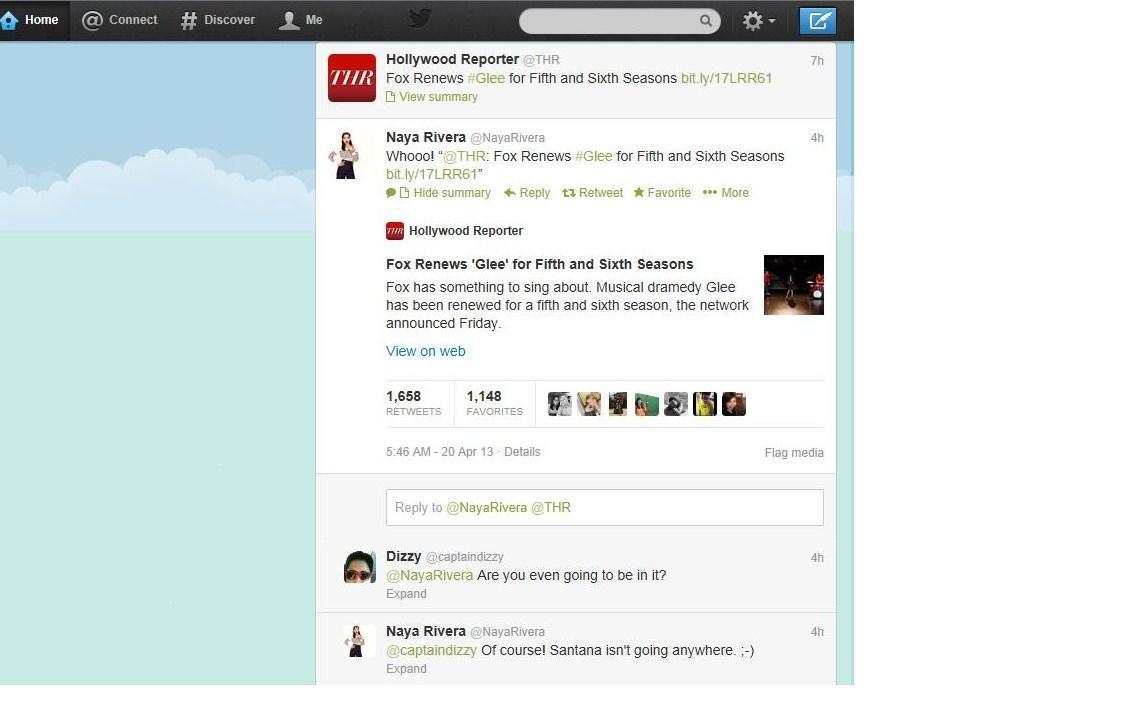Open bit.ly link in Naya Rivera's tweet
This screenshot has height=707, width=1128.
(x=432, y=174)
